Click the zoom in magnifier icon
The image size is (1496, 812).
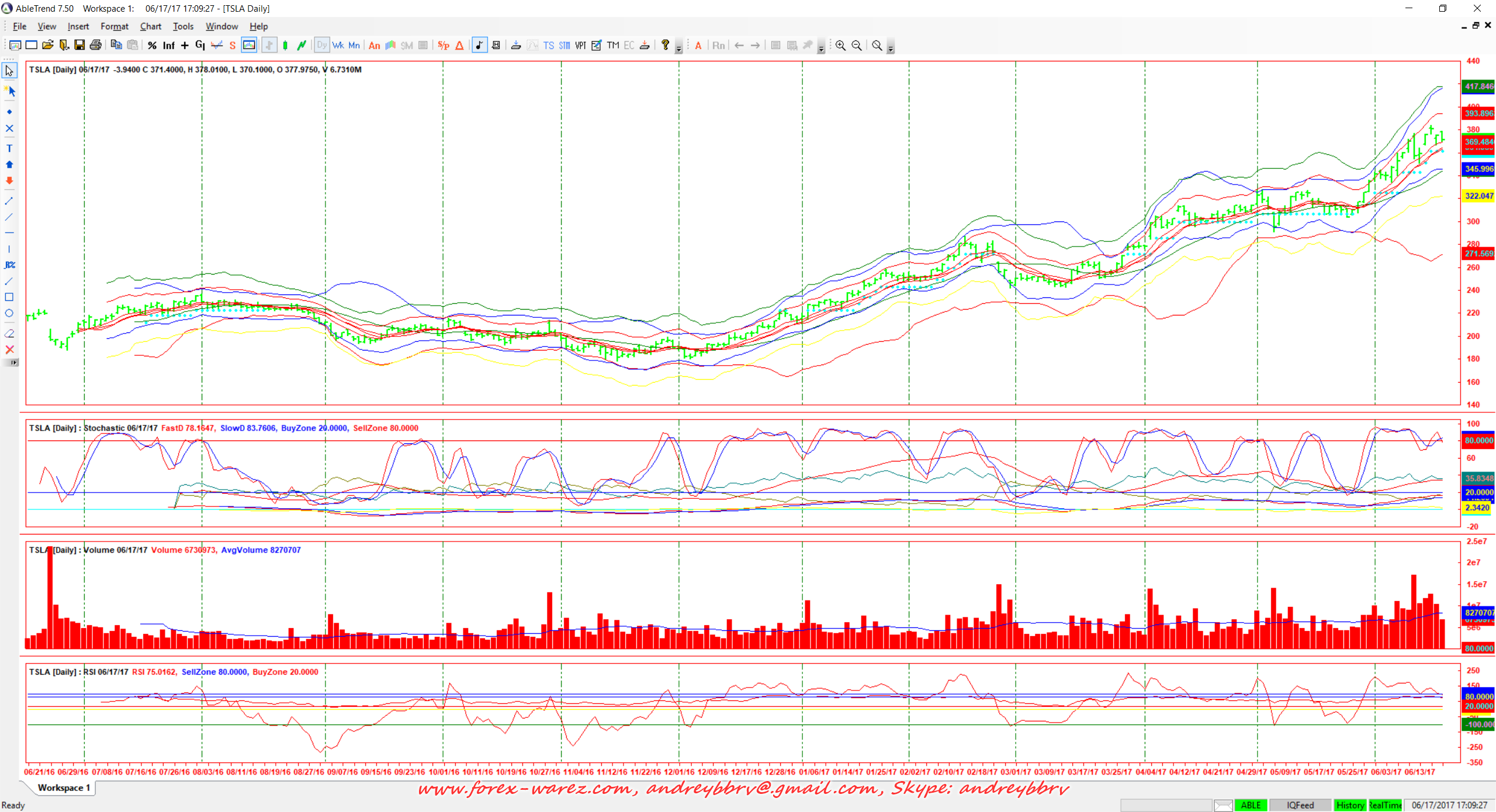tap(840, 45)
